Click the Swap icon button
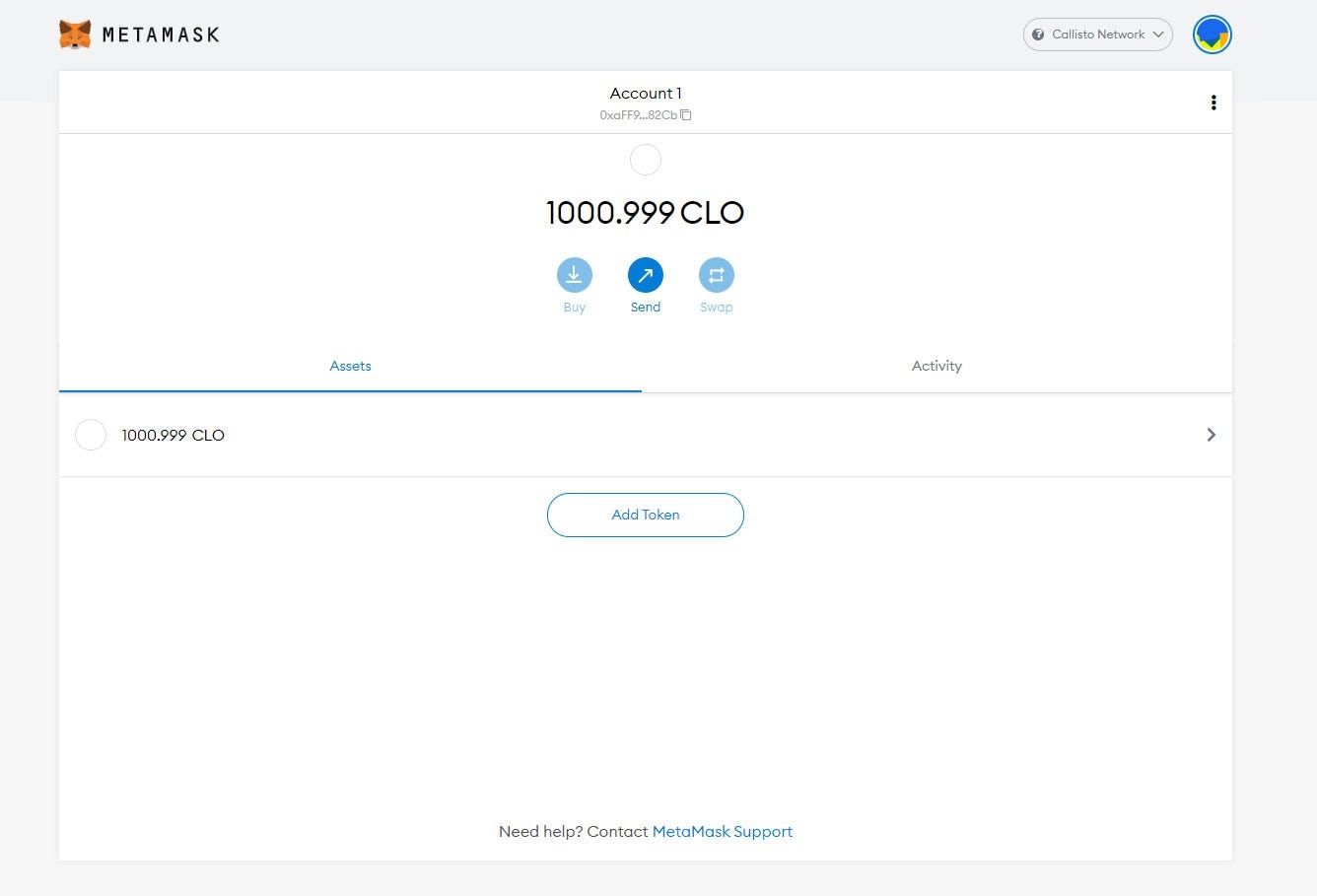 tap(717, 275)
